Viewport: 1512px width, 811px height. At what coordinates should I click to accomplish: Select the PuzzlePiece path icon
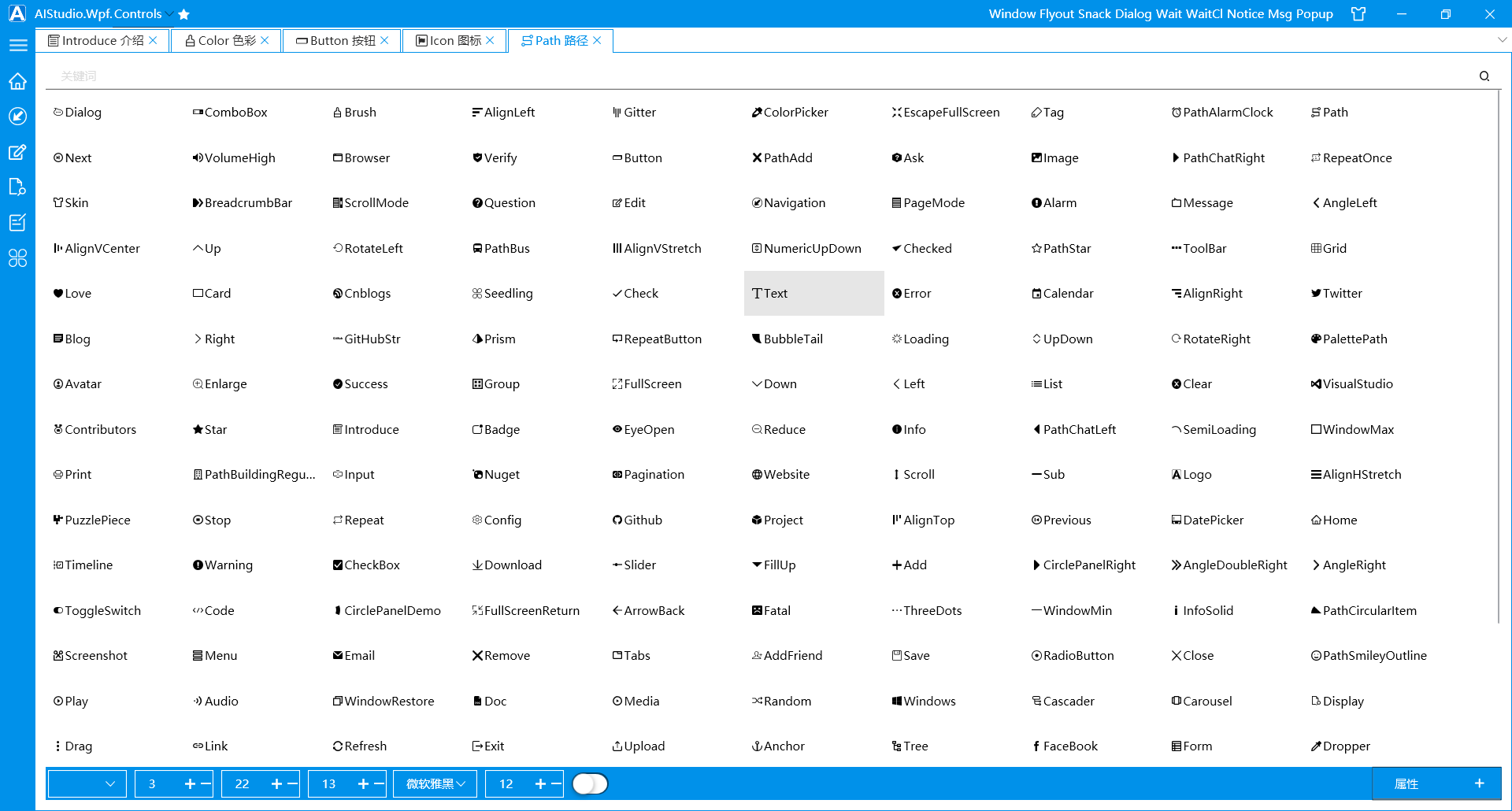coord(92,520)
